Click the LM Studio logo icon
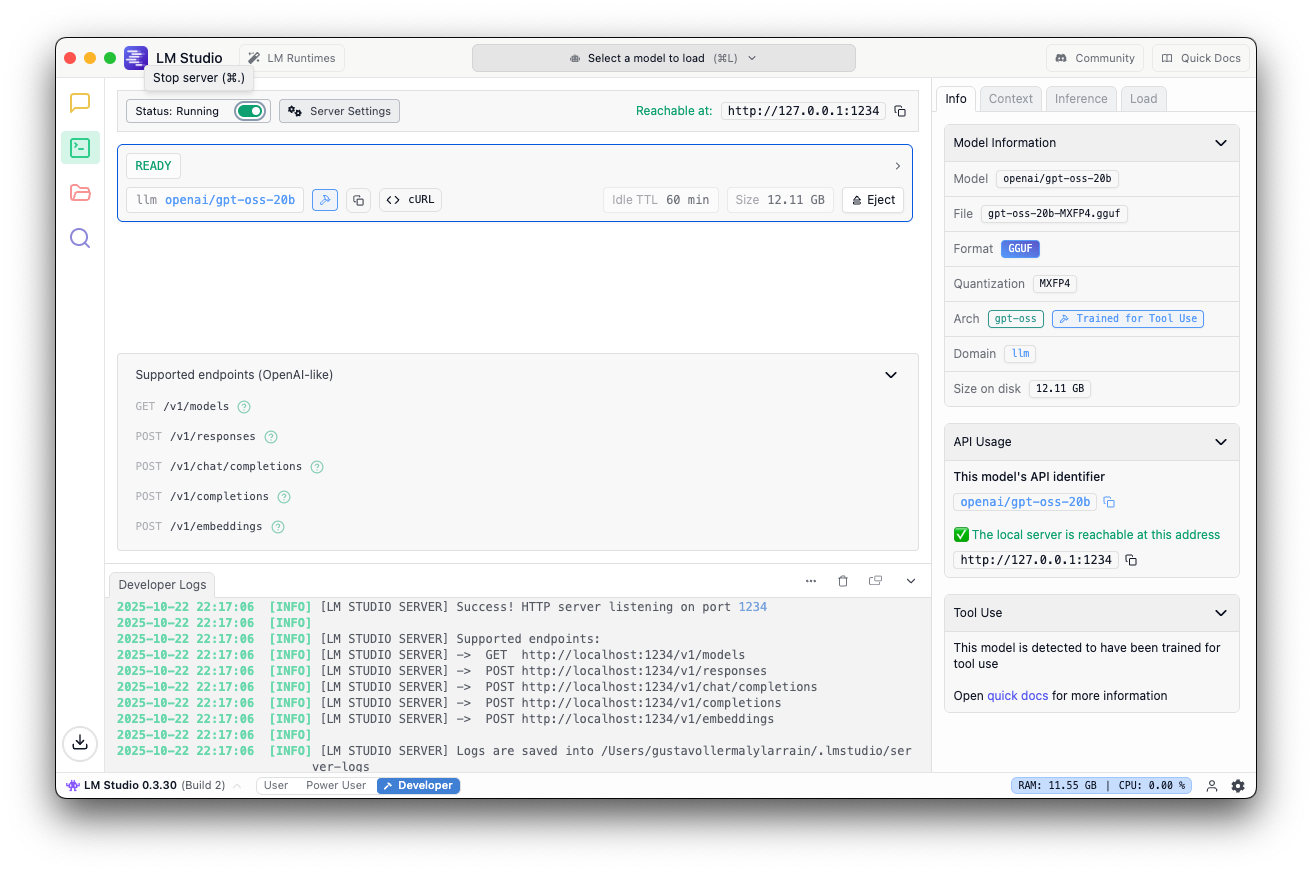 coord(136,58)
